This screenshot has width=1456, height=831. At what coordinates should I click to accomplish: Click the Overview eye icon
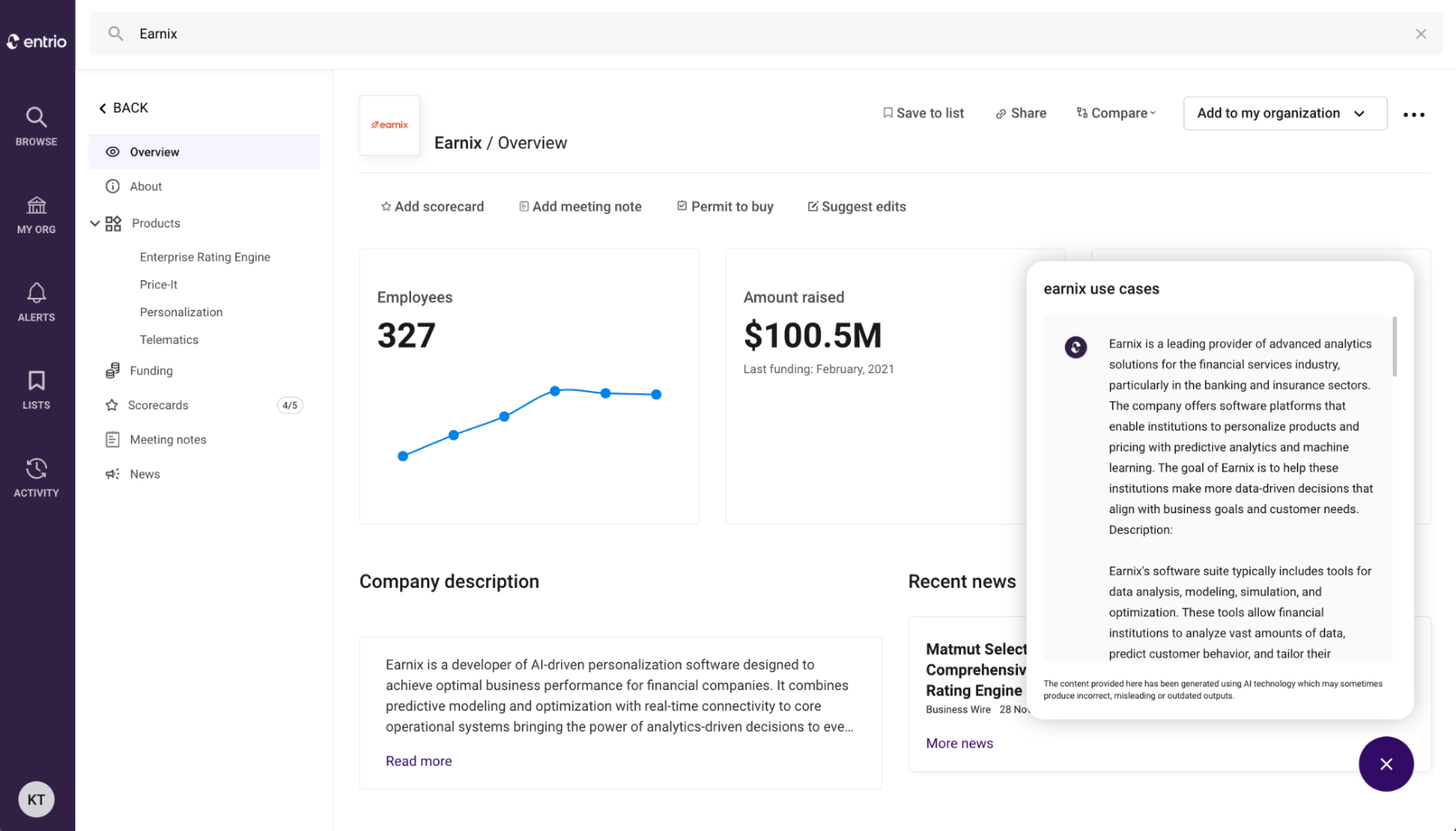point(112,152)
